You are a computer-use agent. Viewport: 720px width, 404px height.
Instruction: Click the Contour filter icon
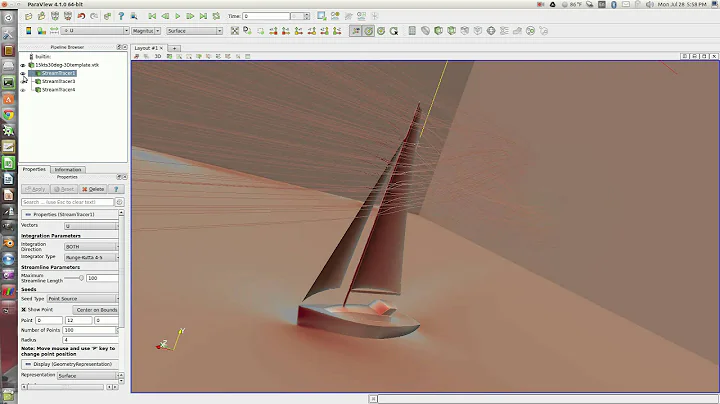click(x=425, y=31)
